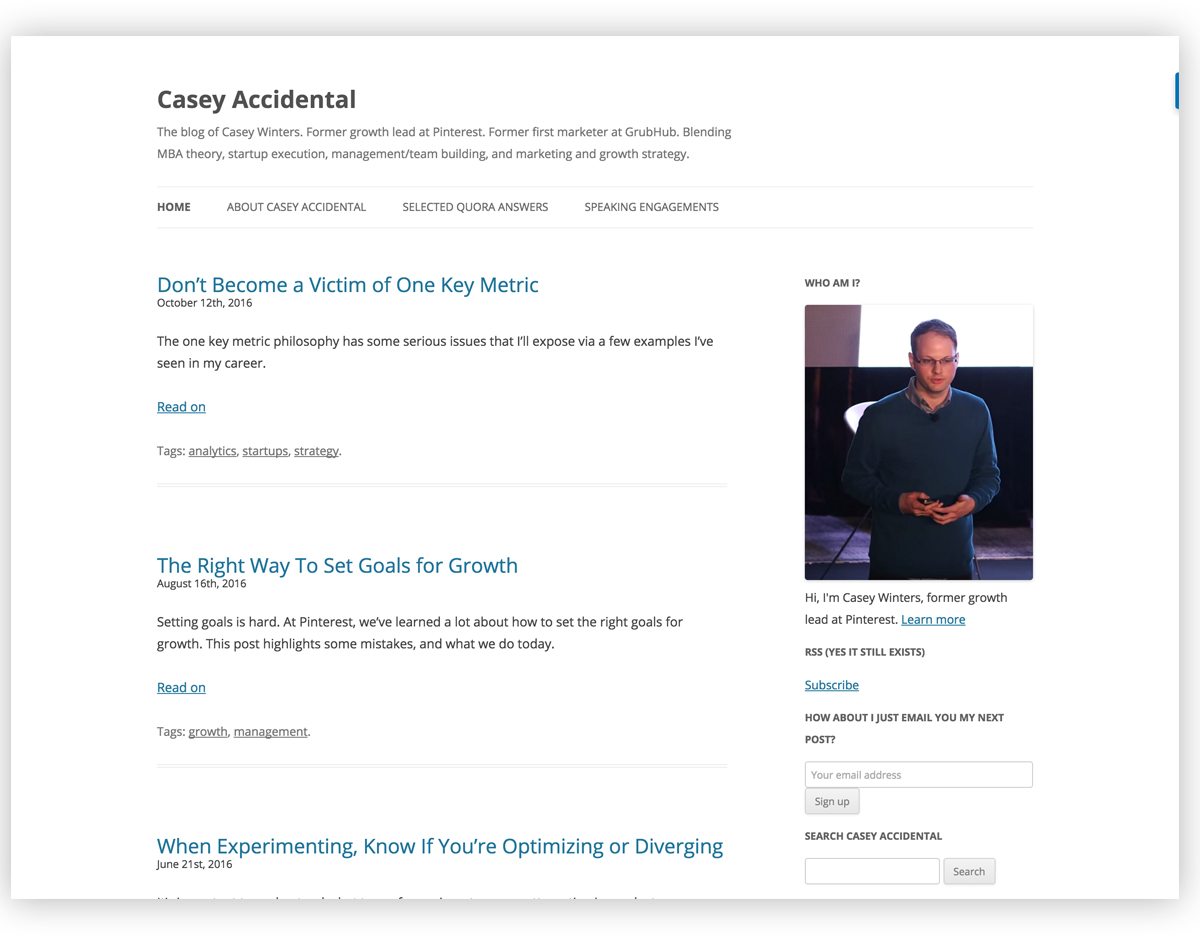
Task: Click the blue scrollbar handle at right edge
Action: [1177, 90]
